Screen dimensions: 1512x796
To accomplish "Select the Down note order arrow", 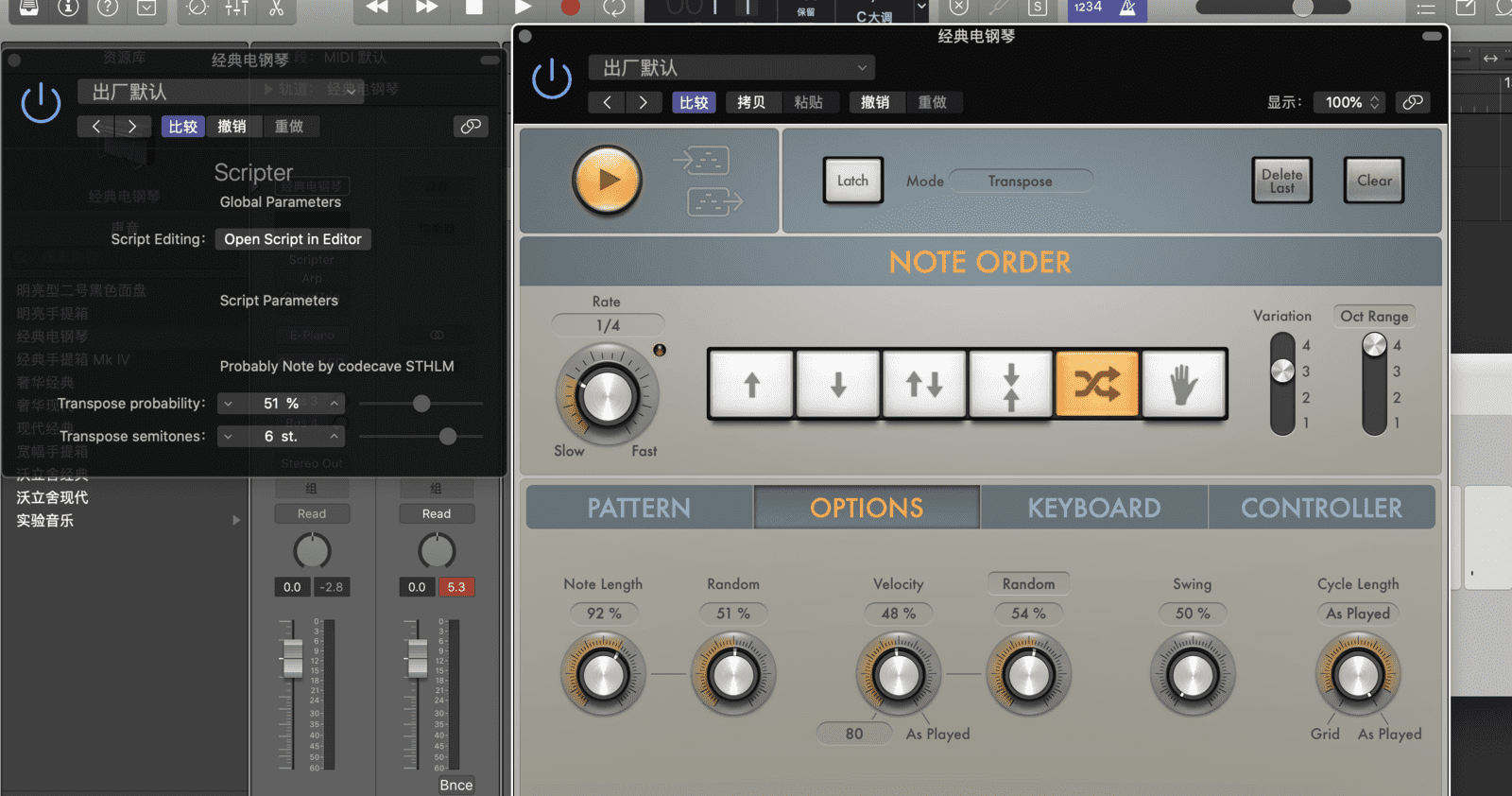I will pos(838,384).
